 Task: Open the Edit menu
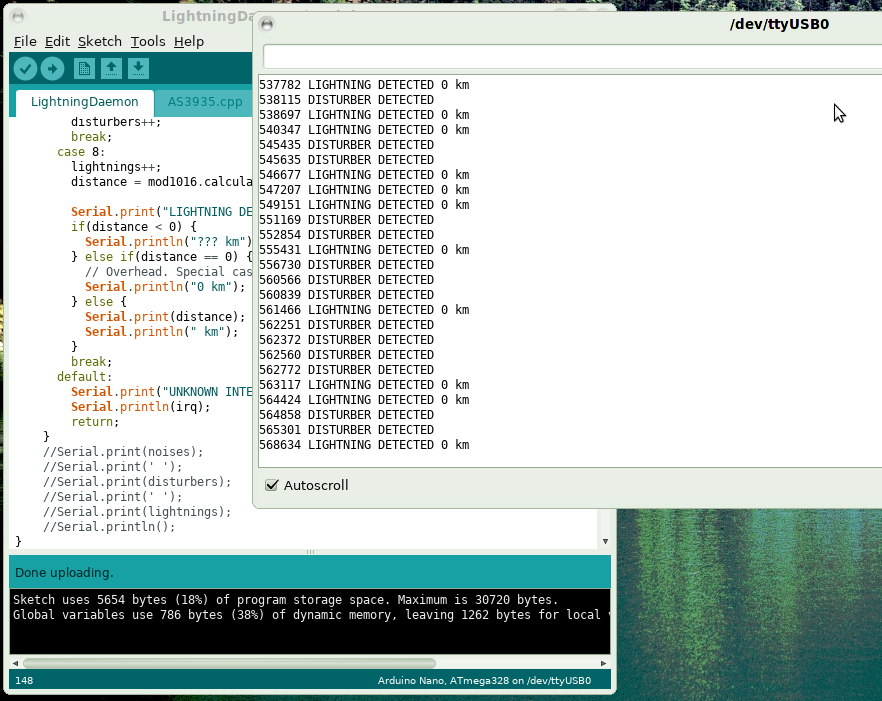point(57,42)
